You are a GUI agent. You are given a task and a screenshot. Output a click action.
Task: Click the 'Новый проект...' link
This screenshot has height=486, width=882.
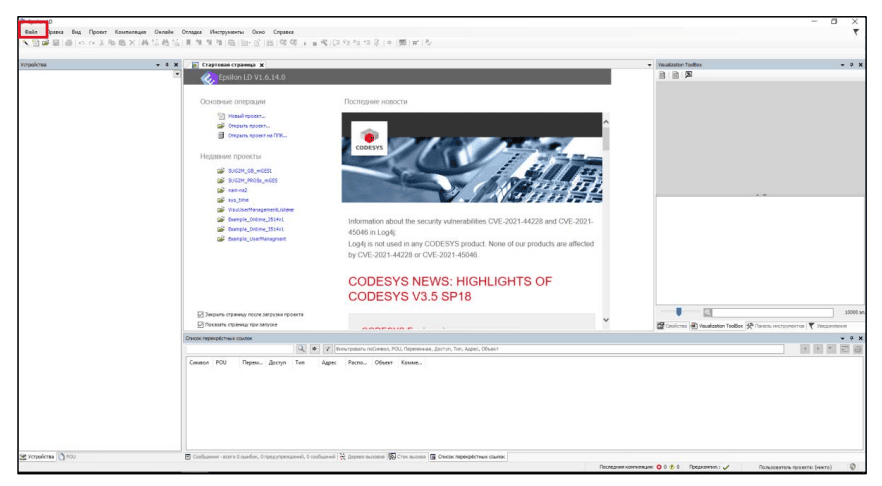[246, 116]
